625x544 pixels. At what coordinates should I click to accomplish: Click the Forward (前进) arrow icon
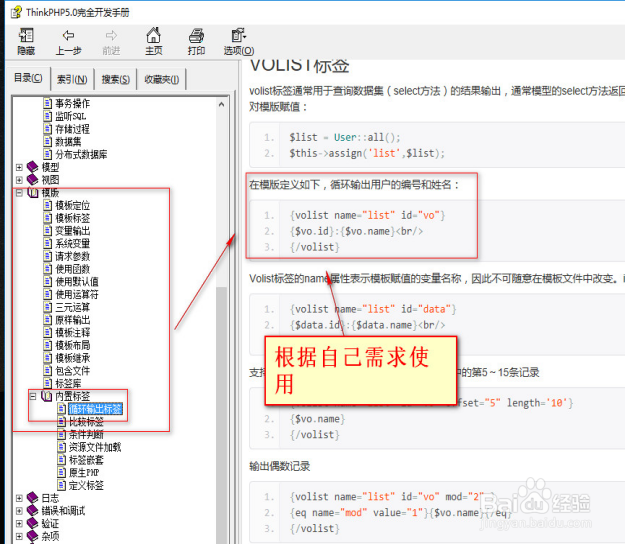(x=111, y=35)
